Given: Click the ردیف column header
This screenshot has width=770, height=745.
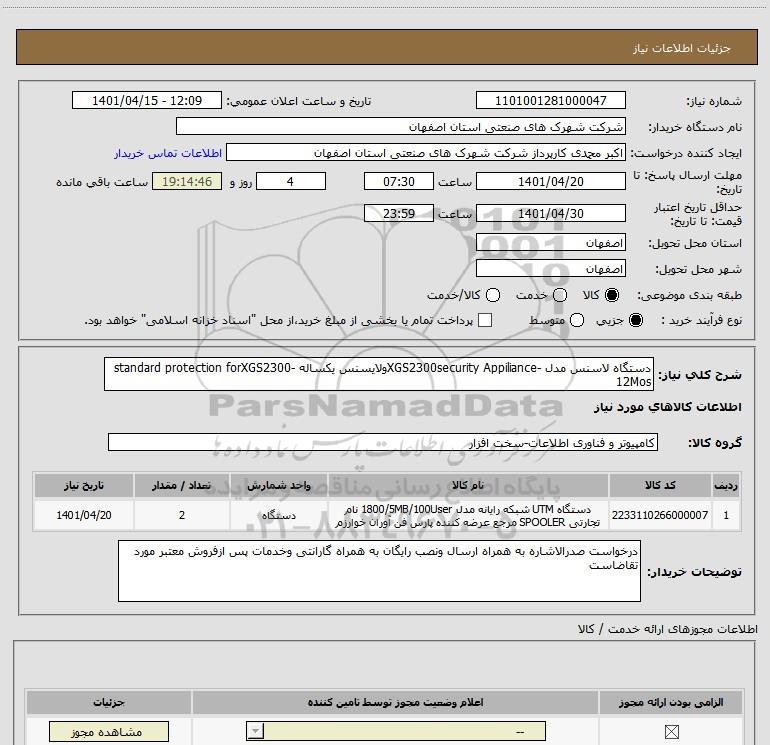Looking at the screenshot, I should 726,485.
